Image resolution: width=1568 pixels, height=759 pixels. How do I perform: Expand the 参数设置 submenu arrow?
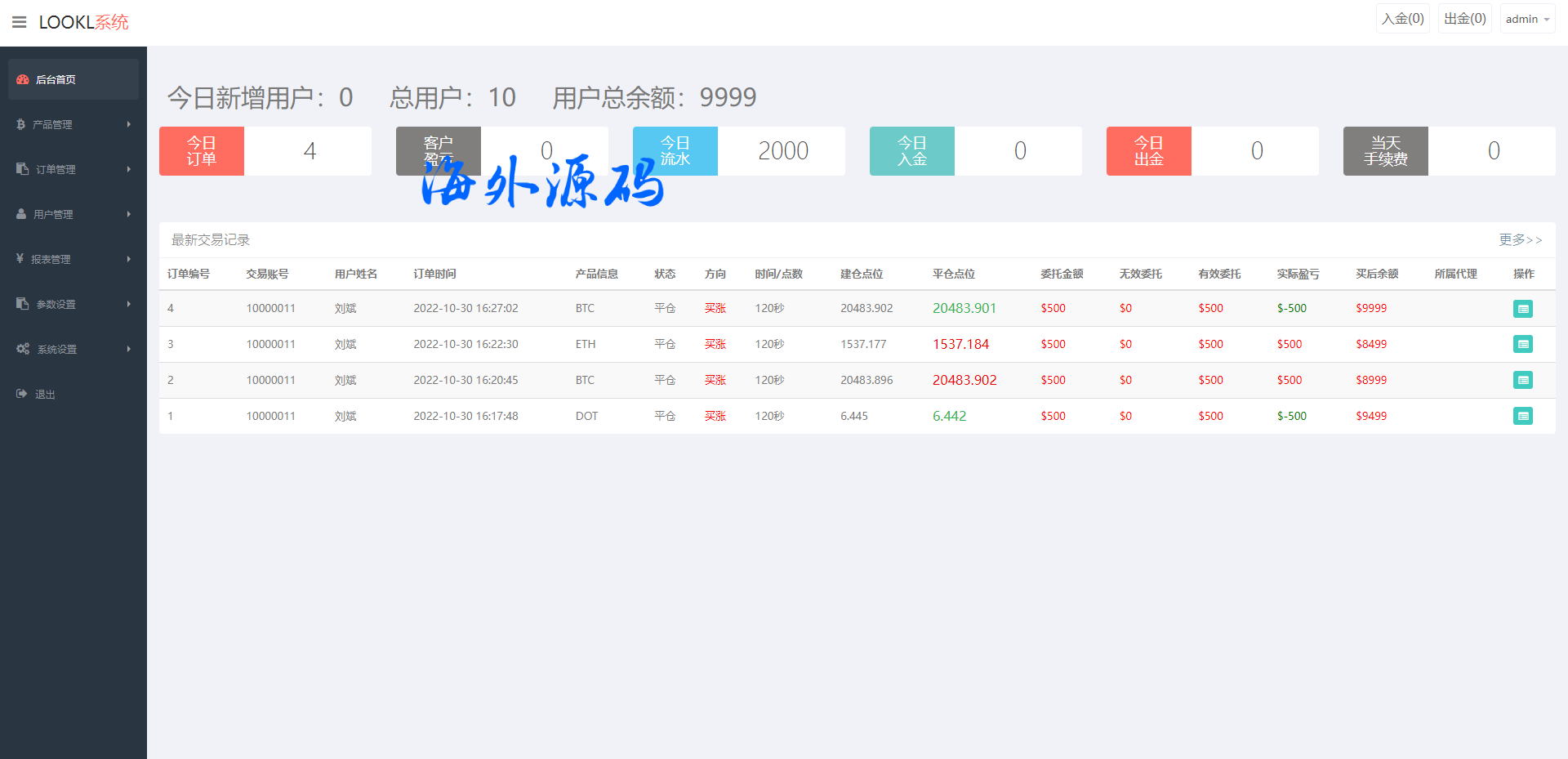(129, 304)
